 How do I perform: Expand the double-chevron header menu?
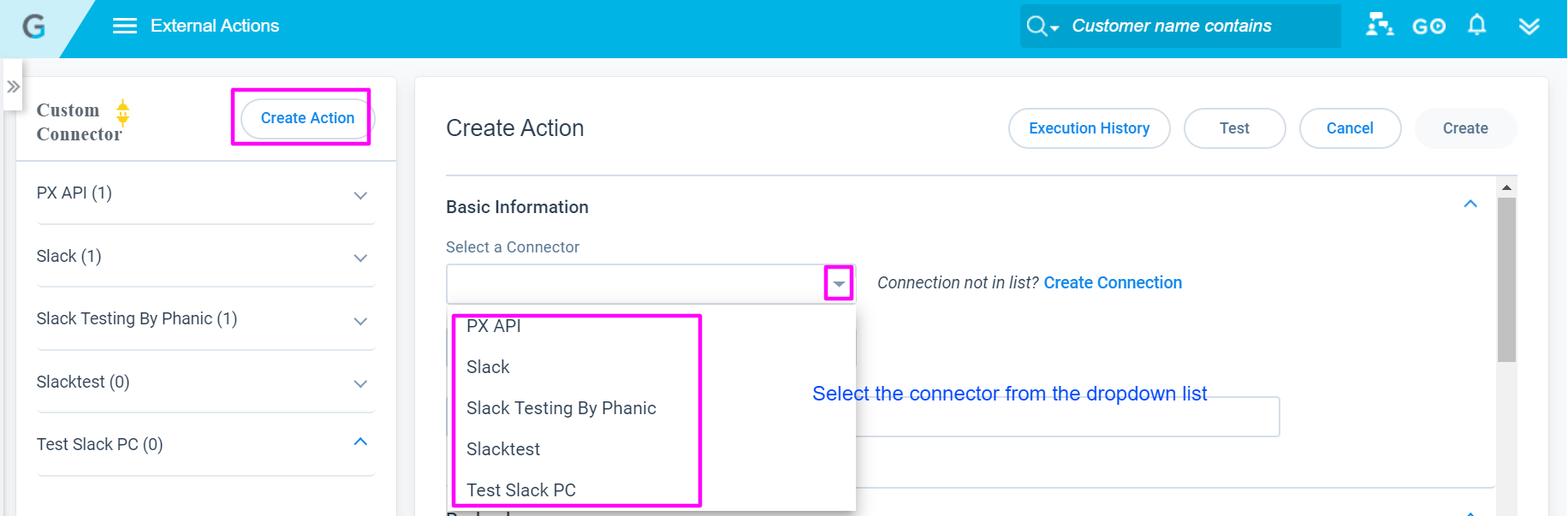1529,27
